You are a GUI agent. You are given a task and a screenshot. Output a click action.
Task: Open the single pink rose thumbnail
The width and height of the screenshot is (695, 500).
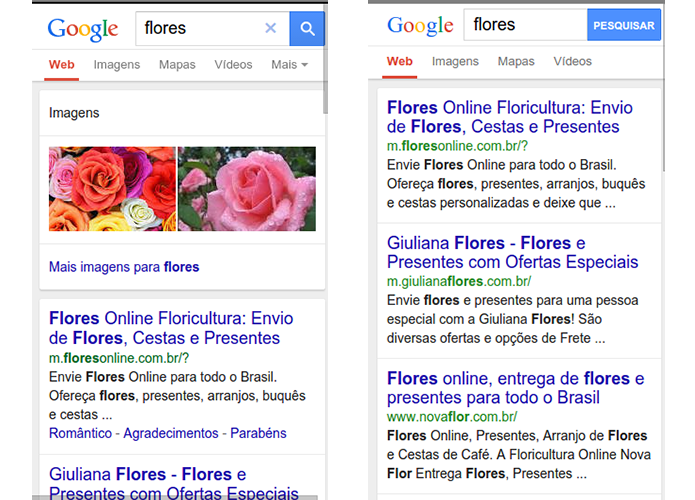click(x=247, y=189)
